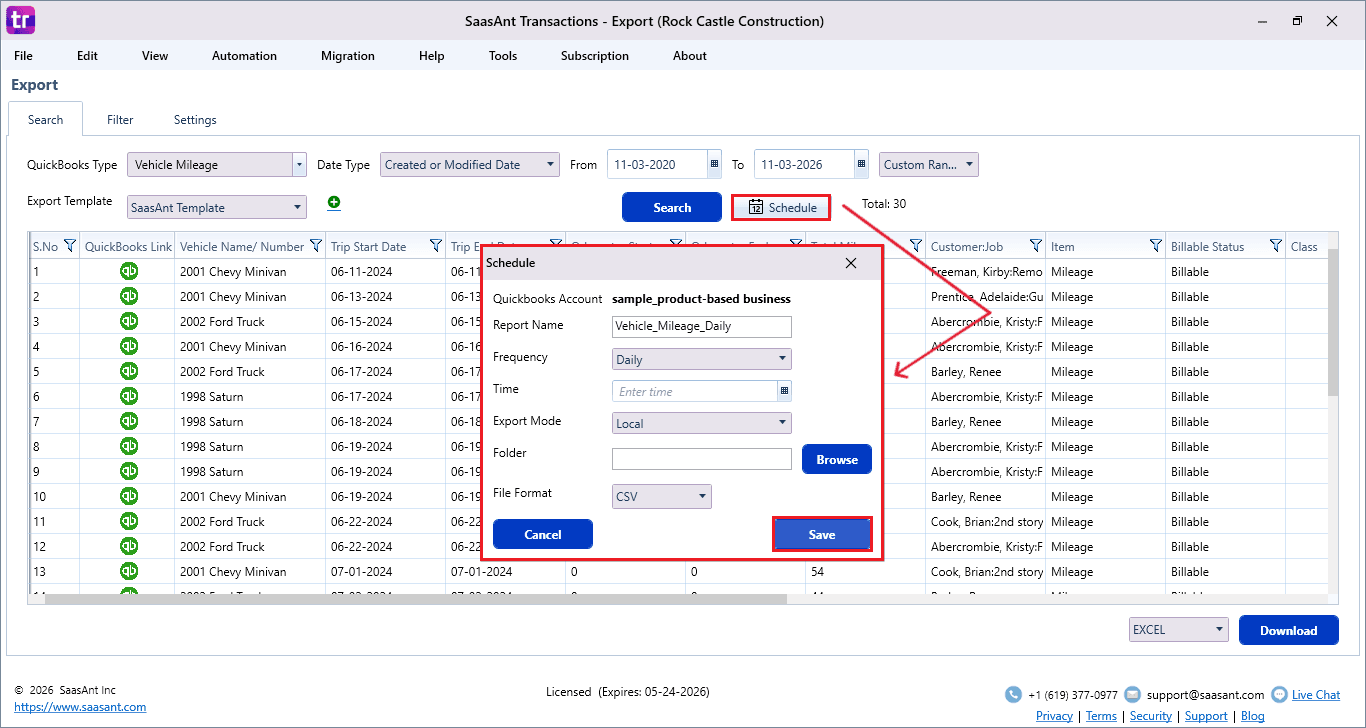
Task: Click the Report Name input field
Action: (x=701, y=327)
